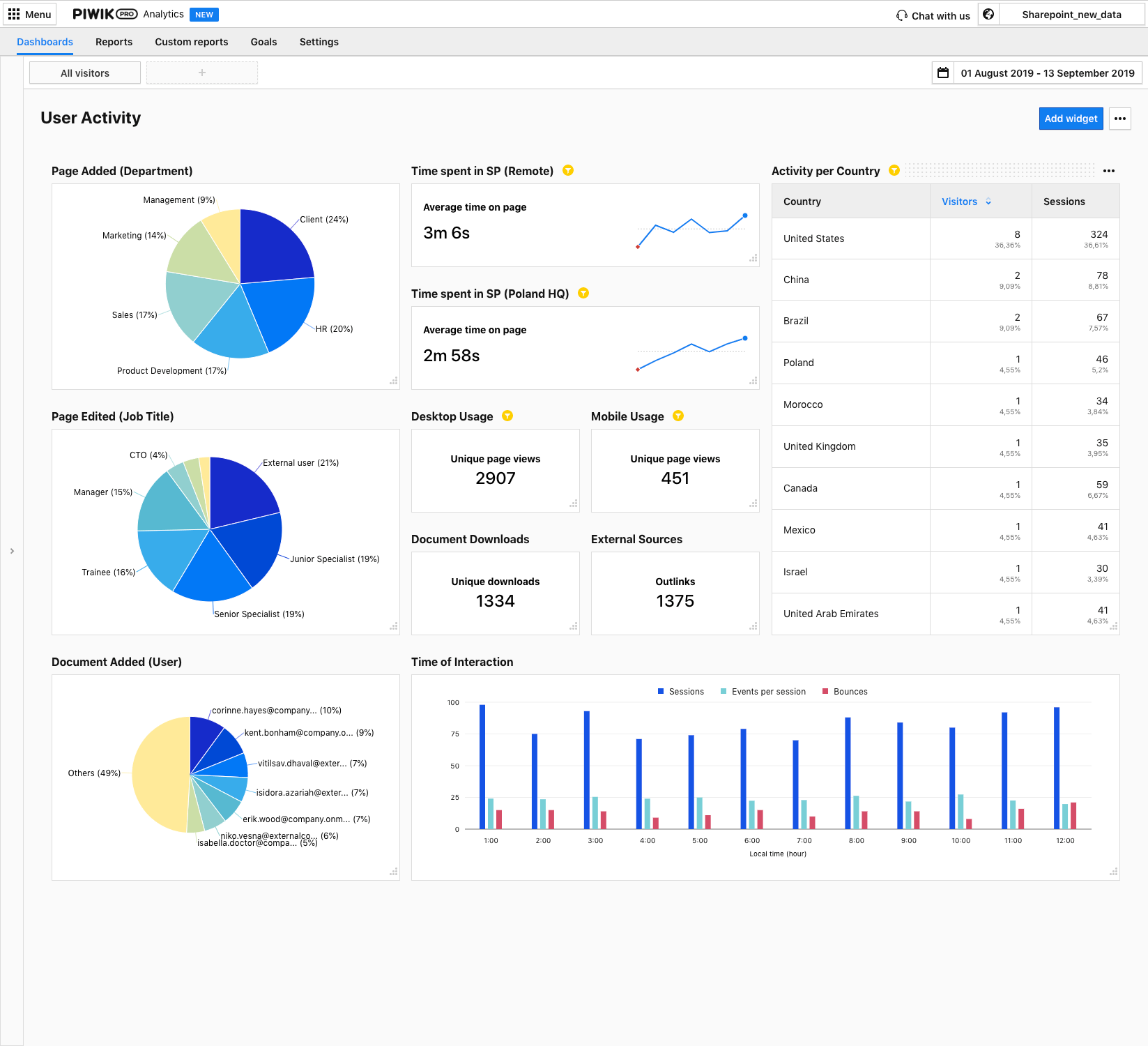Click the globe site icon
Screen dimensions: 1148x1046
pyautogui.click(x=988, y=14)
